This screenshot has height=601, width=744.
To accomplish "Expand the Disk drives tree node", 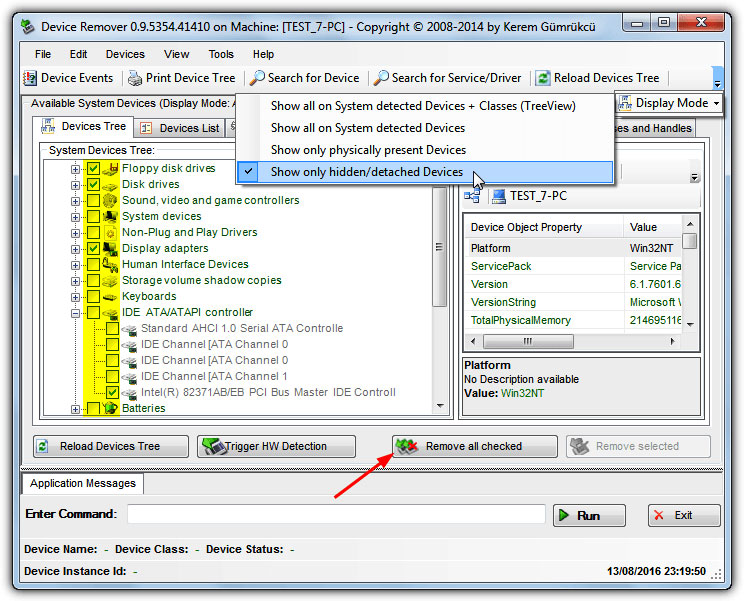I will pyautogui.click(x=76, y=185).
